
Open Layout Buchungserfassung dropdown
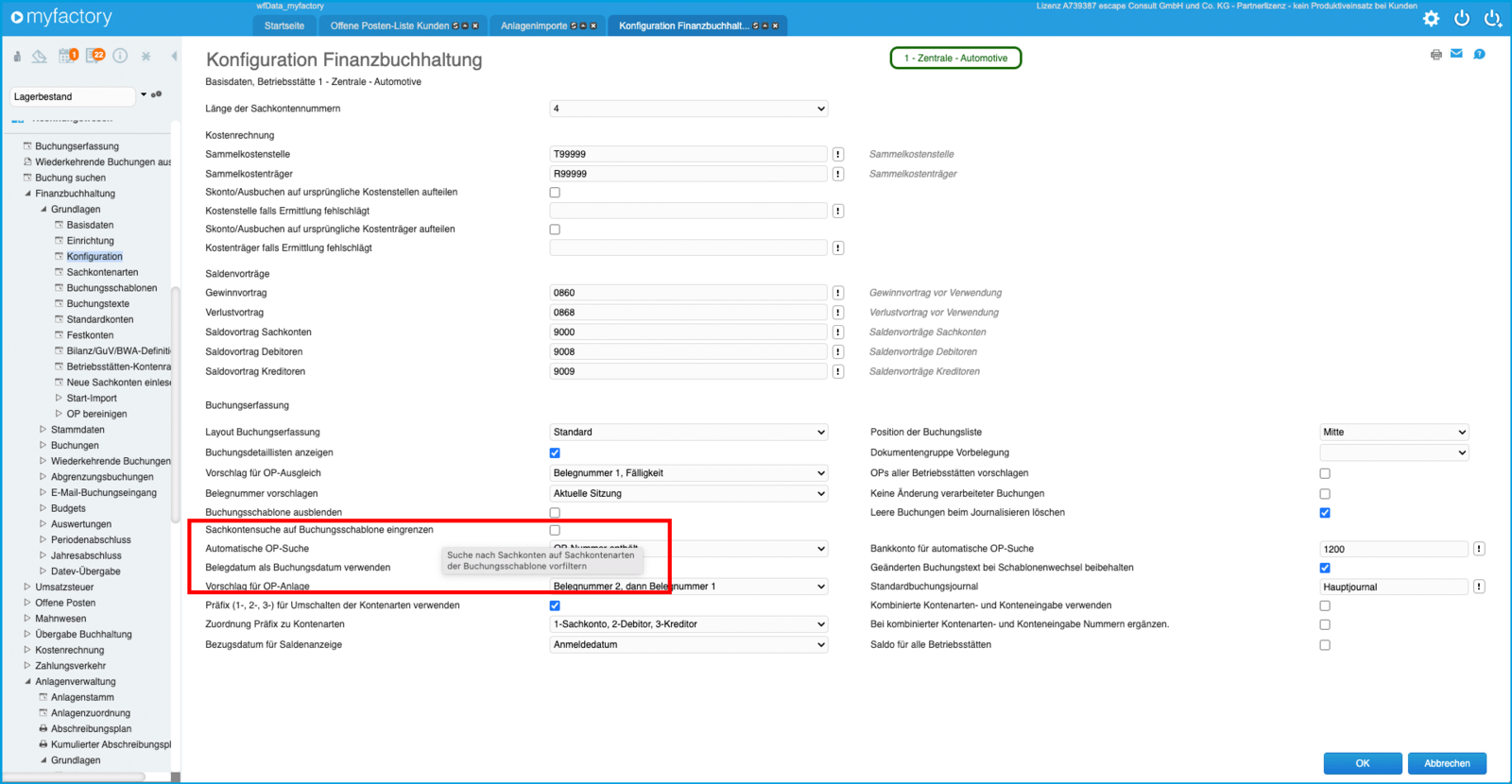(688, 432)
